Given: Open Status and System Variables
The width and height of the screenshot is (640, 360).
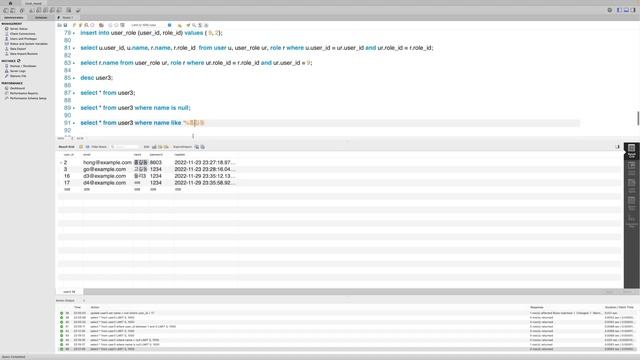Looking at the screenshot, I should point(28,44).
